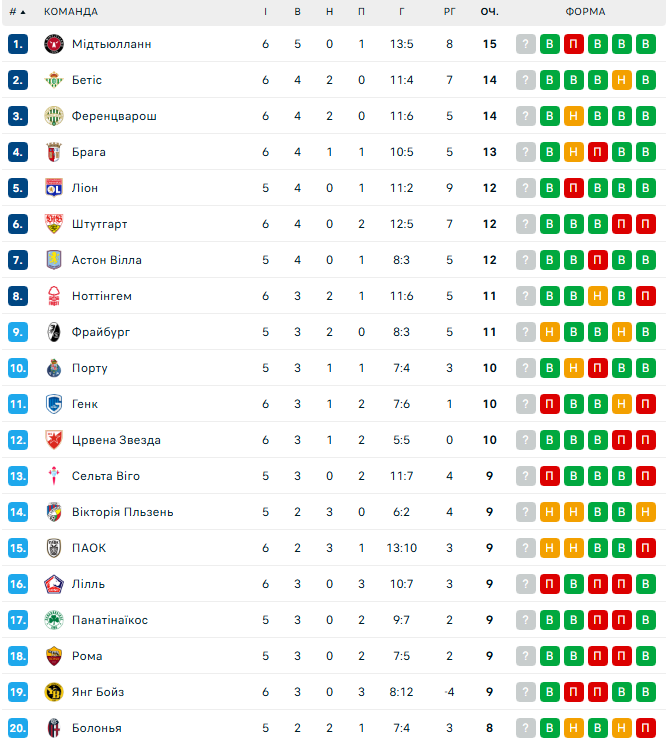
Task: Click the grey question mark in Генк's form
Action: 526,404
